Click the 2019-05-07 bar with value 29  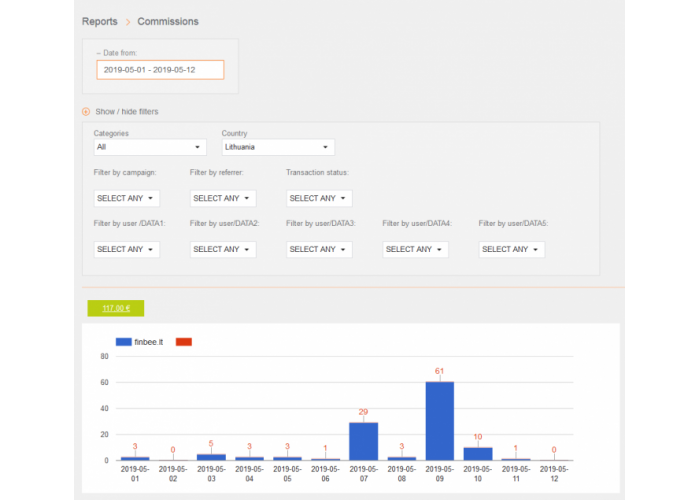click(363, 442)
